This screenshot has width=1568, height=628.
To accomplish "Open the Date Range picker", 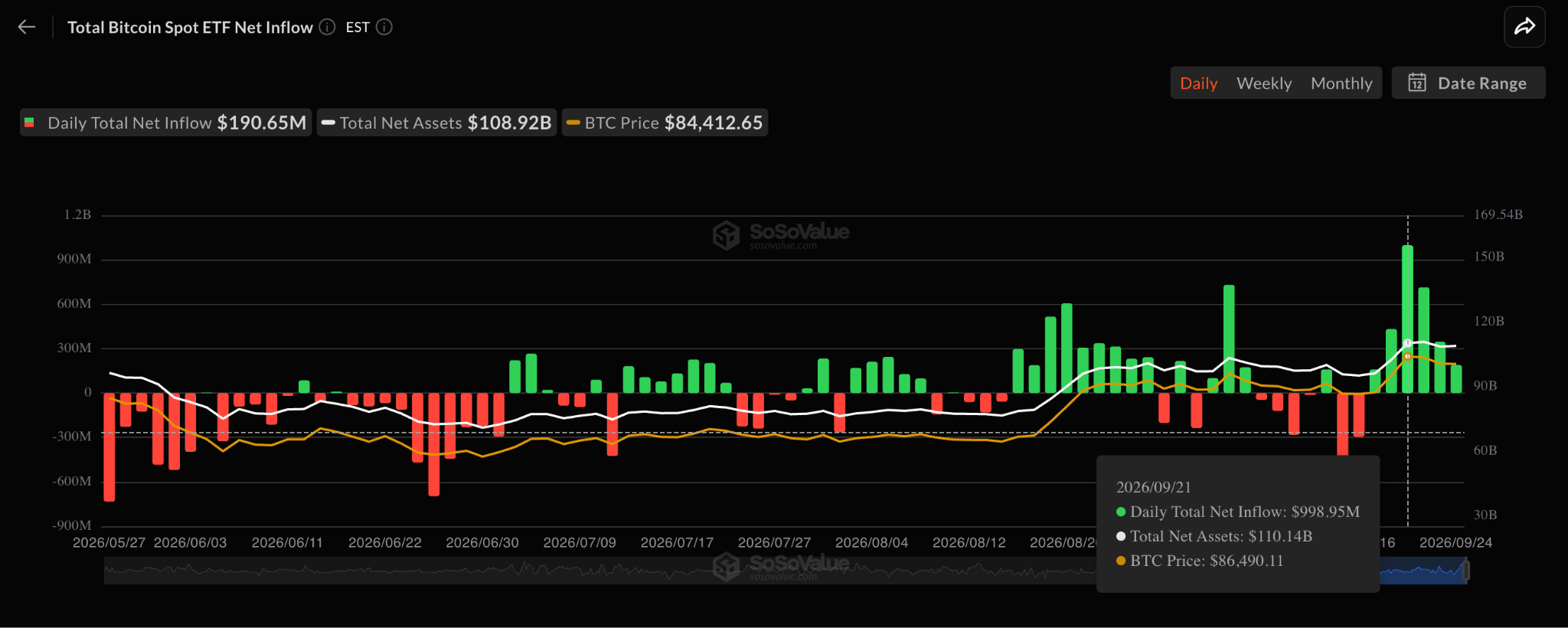I will pos(1468,83).
